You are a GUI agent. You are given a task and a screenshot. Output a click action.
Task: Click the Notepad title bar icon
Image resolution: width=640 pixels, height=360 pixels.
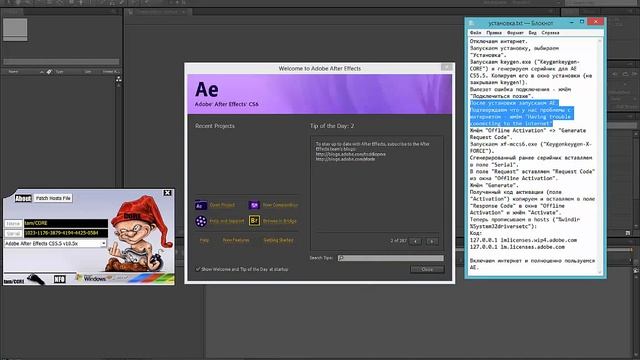tap(472, 23)
